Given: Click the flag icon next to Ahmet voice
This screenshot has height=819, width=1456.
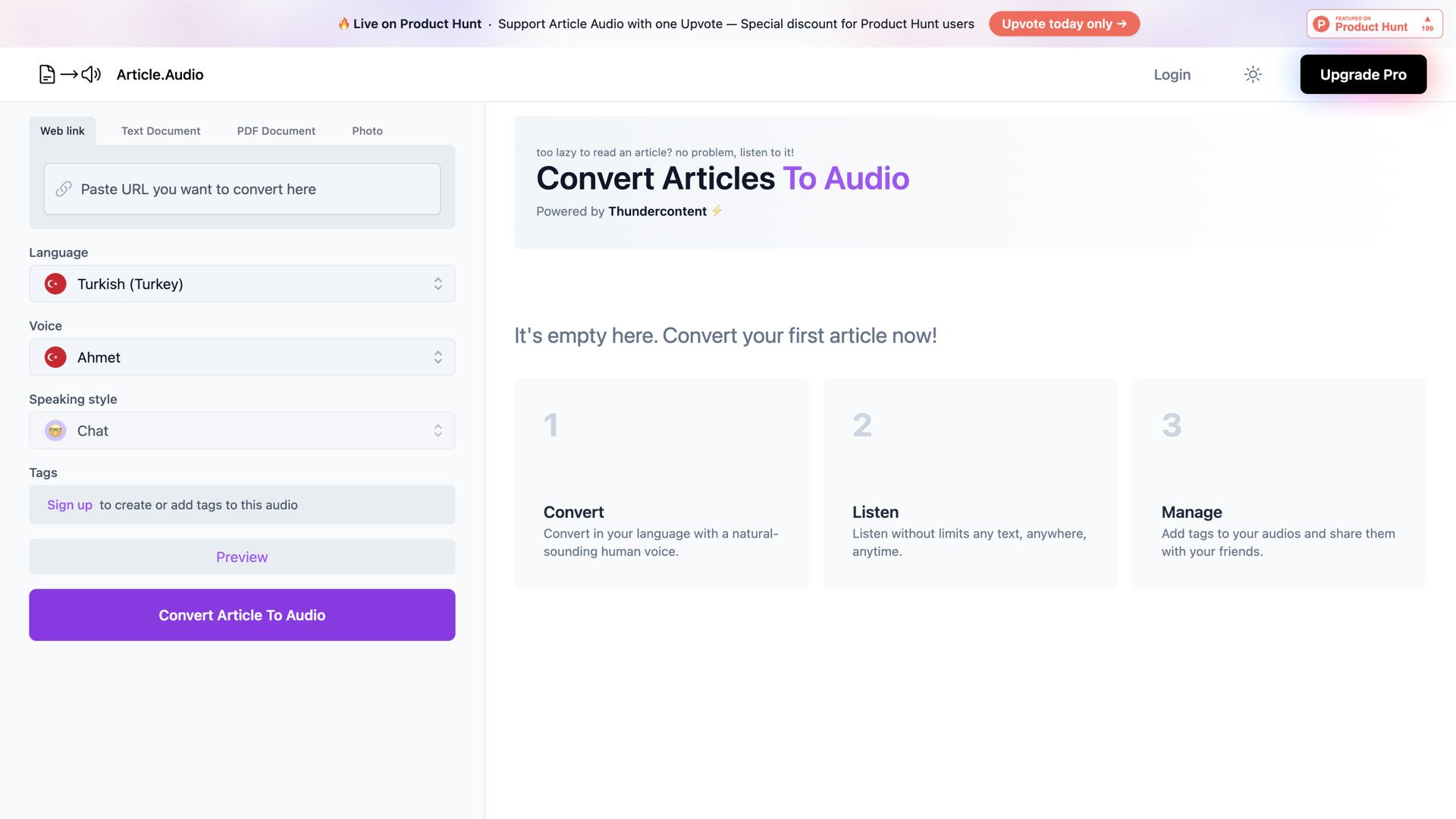Looking at the screenshot, I should [55, 356].
